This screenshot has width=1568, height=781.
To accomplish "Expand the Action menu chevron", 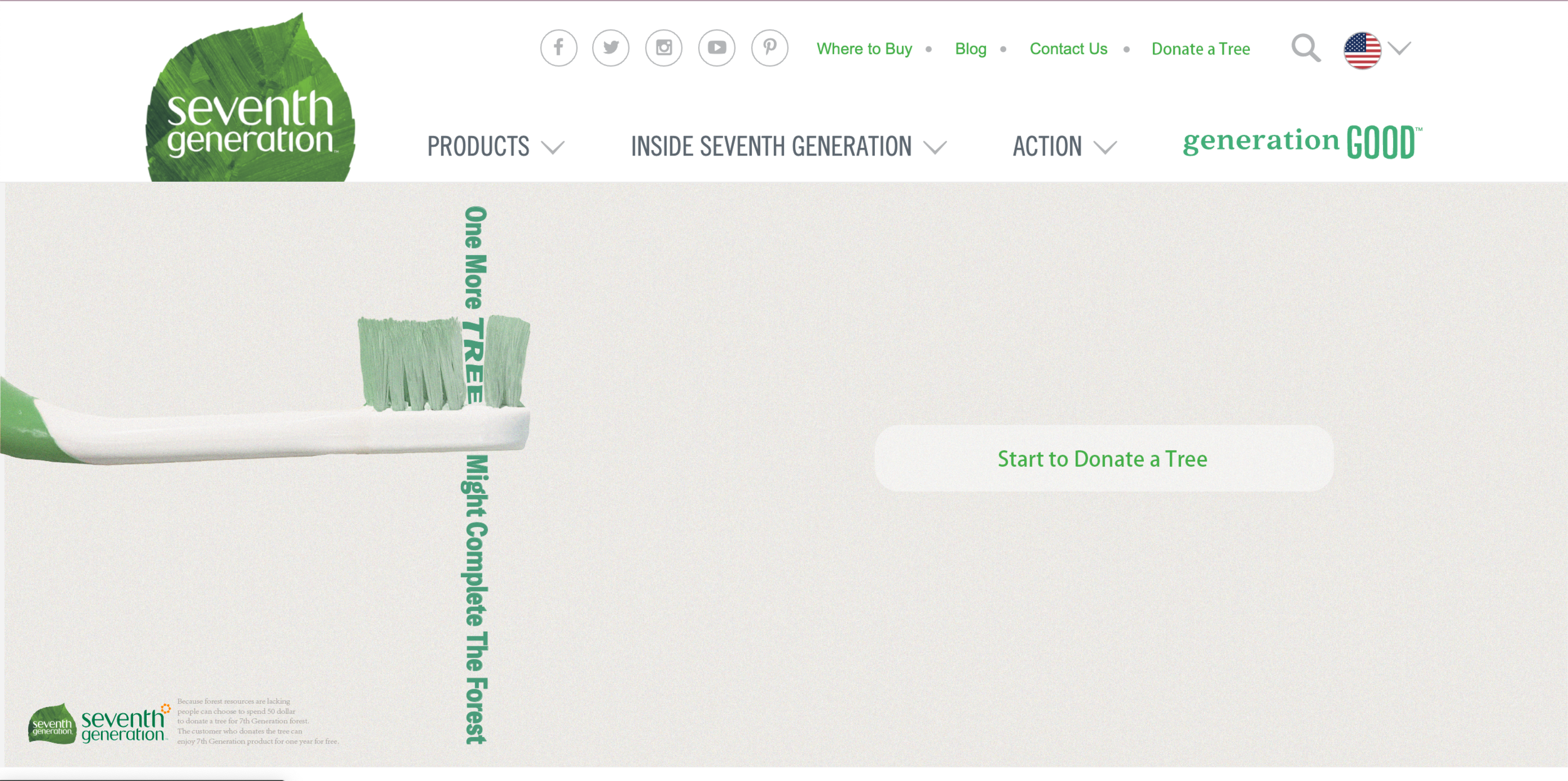I will tap(1104, 148).
